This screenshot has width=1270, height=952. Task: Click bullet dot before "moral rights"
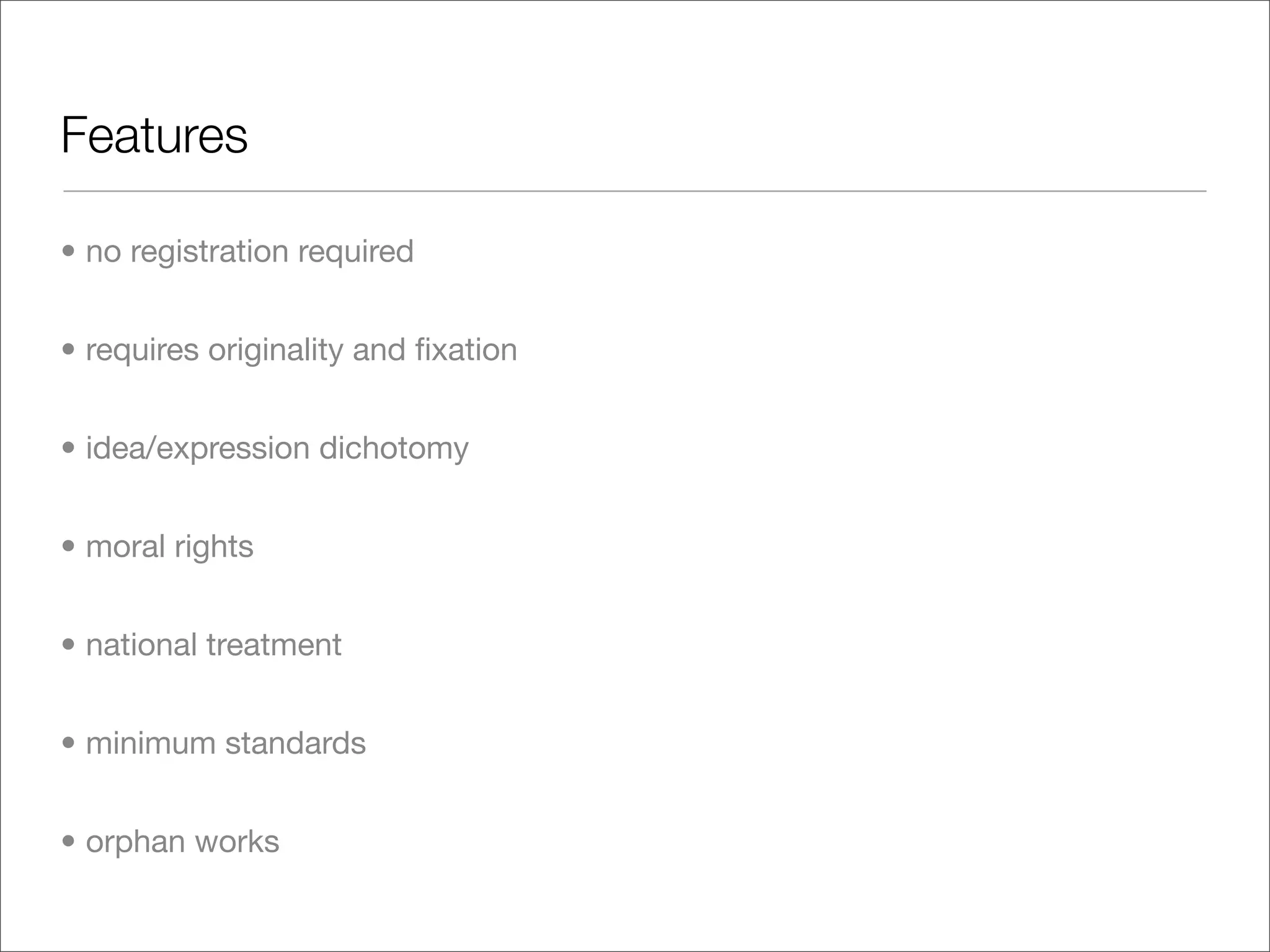click(x=69, y=546)
